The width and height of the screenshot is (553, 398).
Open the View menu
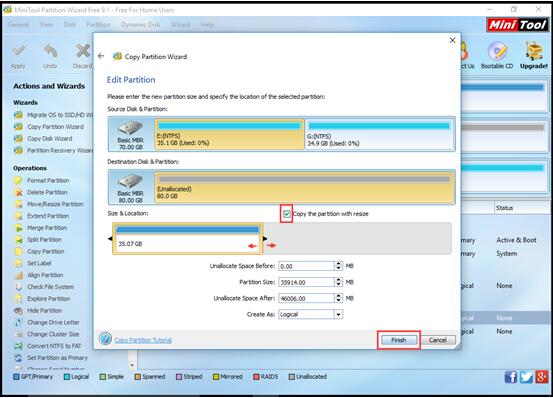(46, 24)
